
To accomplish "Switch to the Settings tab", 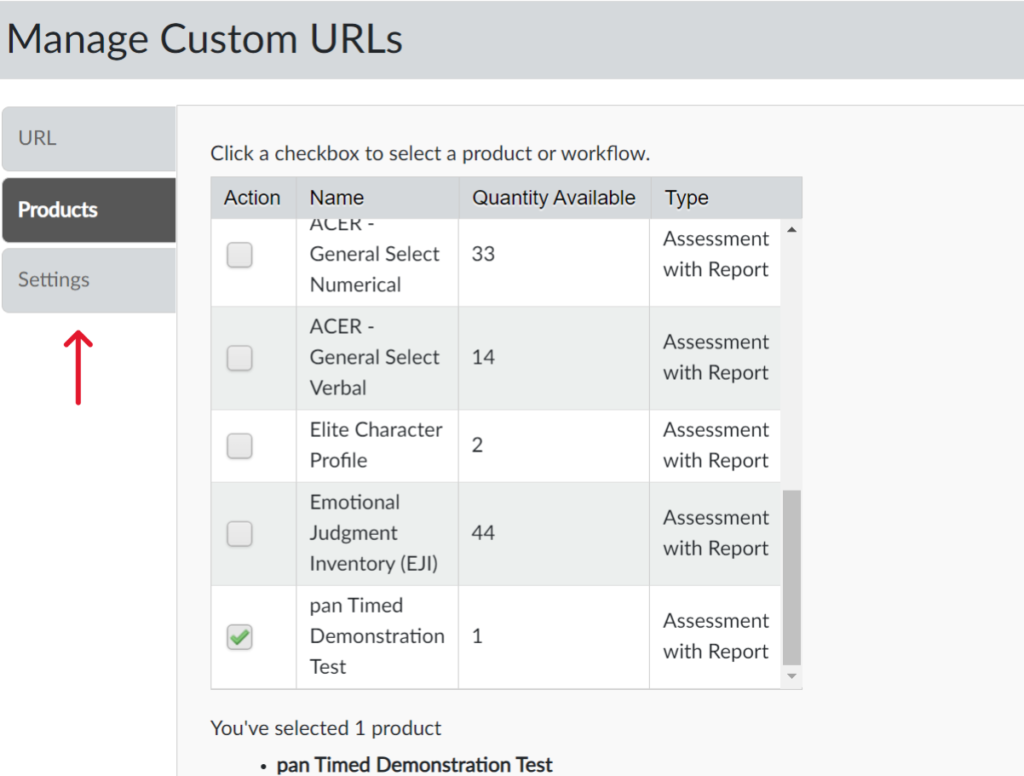I will point(88,280).
